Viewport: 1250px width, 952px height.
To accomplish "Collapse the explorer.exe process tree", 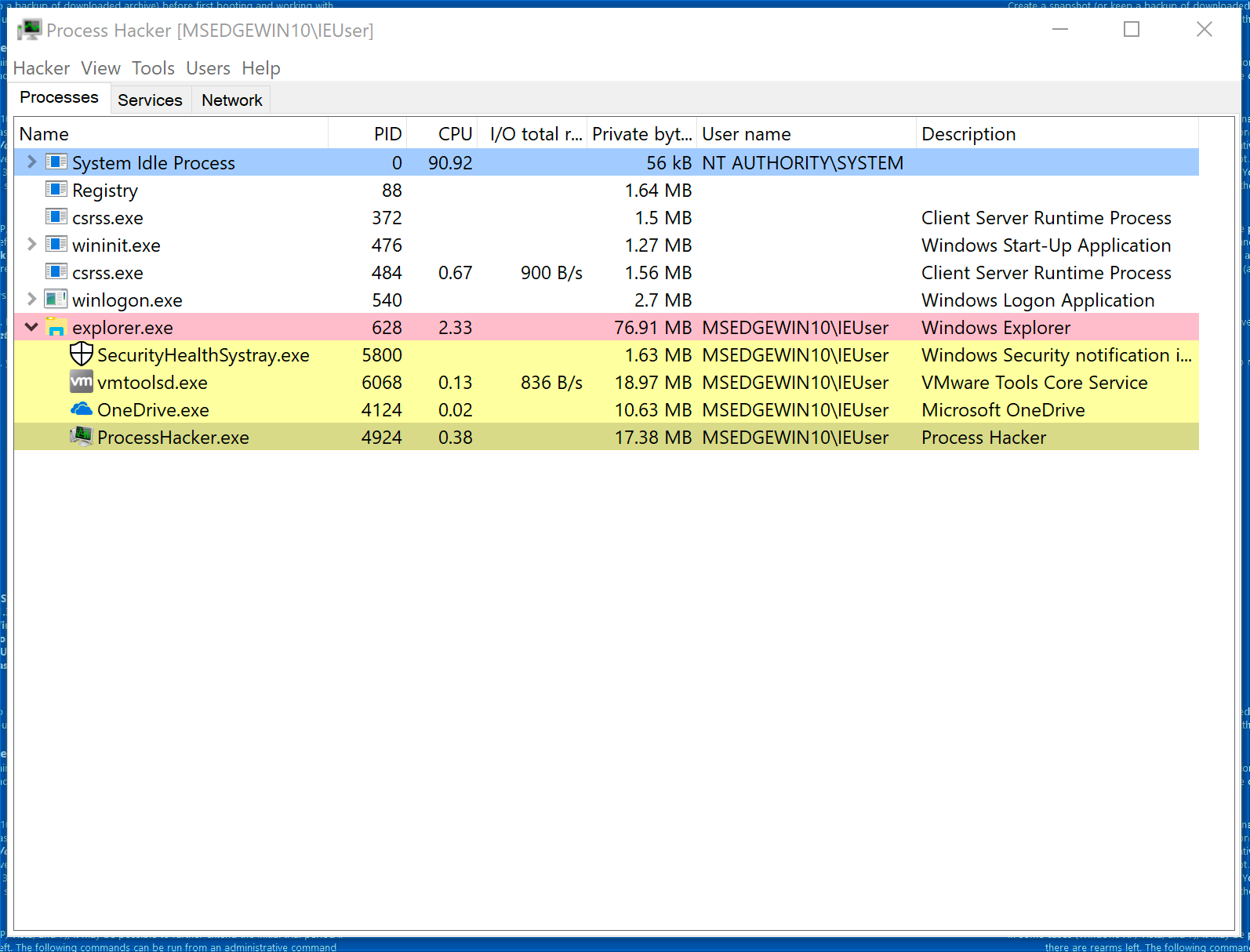I will [31, 327].
